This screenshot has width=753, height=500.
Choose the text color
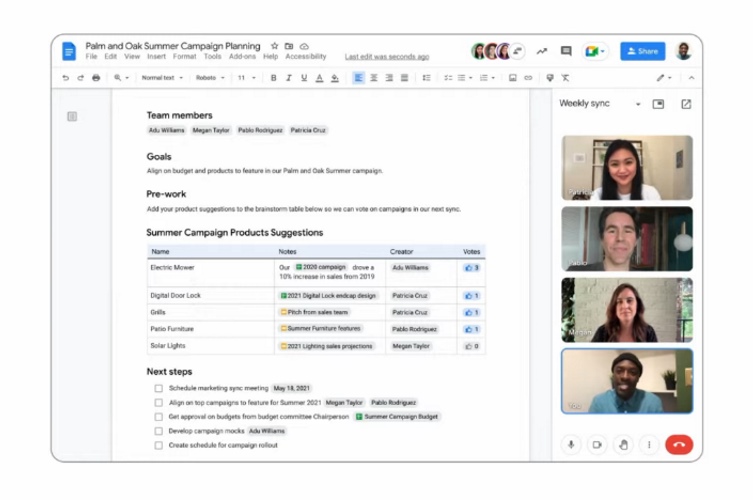coord(319,78)
